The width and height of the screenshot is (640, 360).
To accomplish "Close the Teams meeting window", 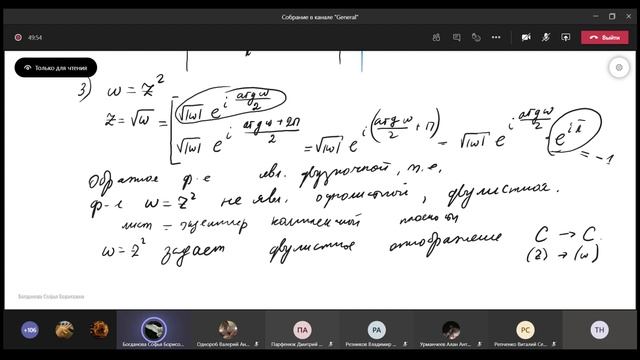I will tap(629, 16).
